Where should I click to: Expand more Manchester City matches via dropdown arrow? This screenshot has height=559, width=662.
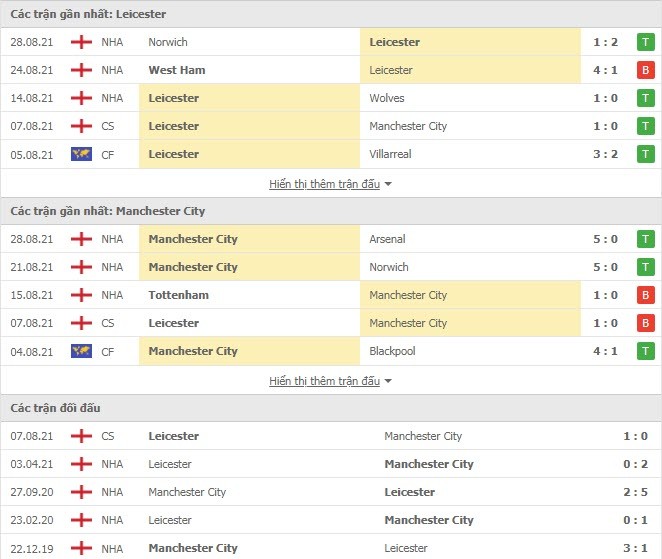[x=388, y=381]
